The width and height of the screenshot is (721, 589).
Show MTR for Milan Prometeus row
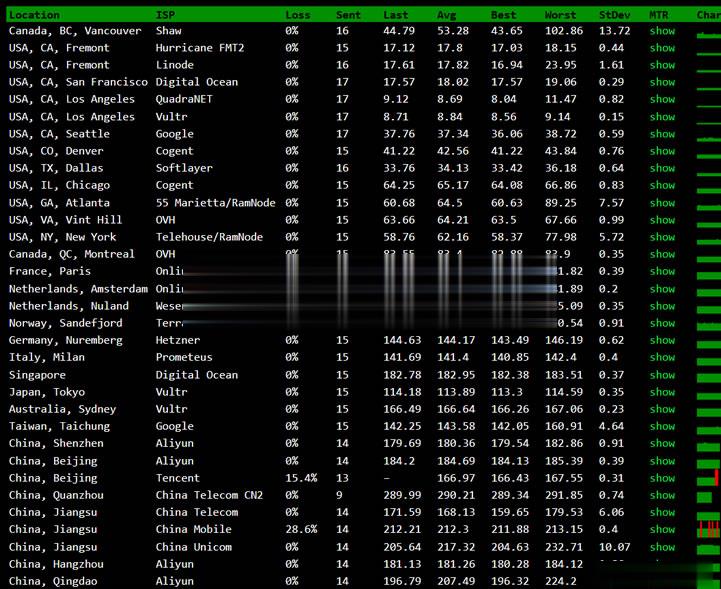click(x=662, y=357)
